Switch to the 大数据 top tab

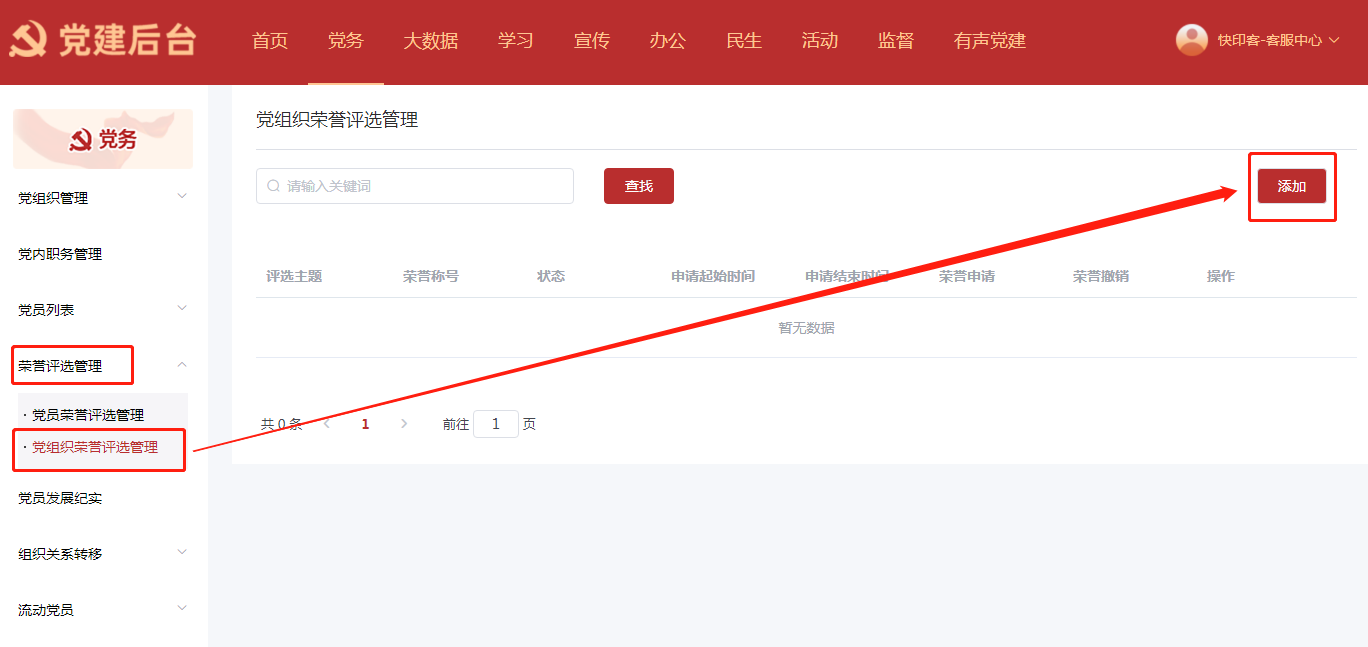[x=431, y=41]
